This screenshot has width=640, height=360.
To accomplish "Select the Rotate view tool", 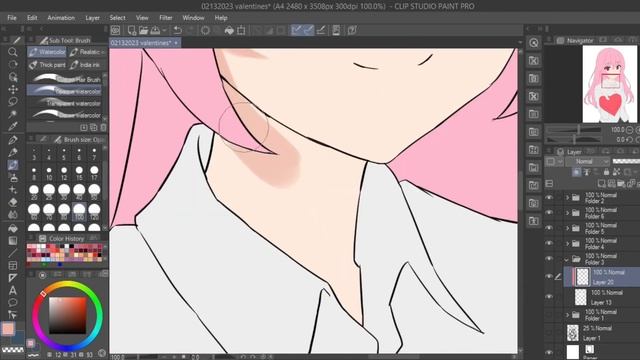I will (x=13, y=64).
